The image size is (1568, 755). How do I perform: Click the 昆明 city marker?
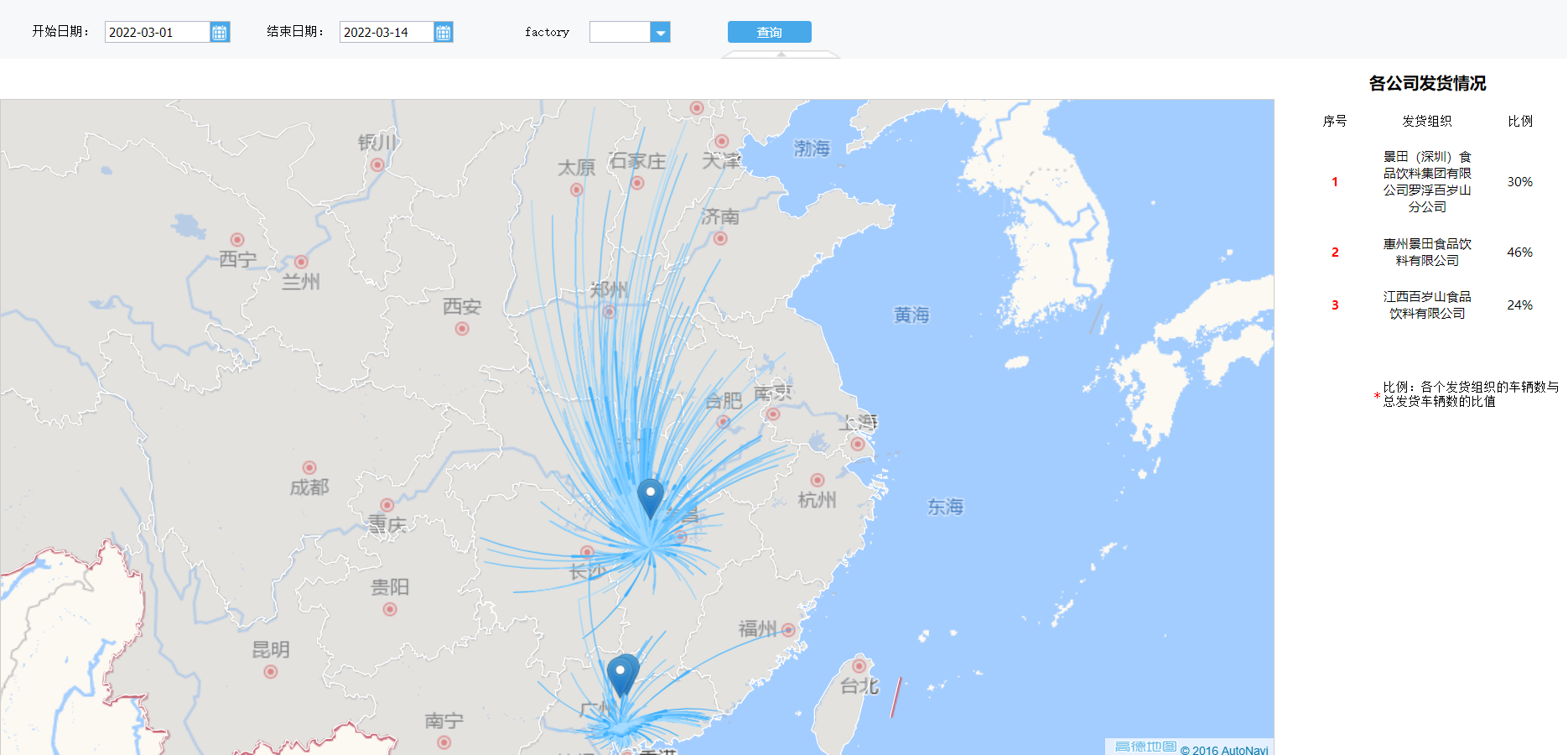270,671
